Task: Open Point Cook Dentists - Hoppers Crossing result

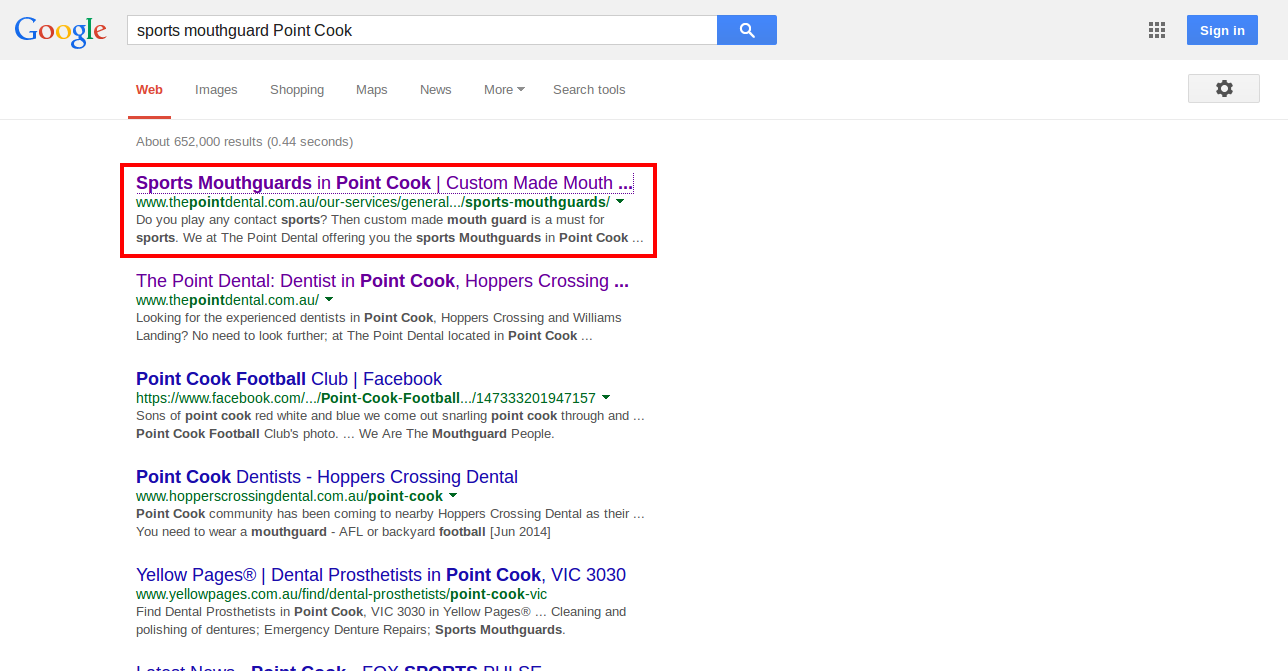Action: (x=327, y=477)
